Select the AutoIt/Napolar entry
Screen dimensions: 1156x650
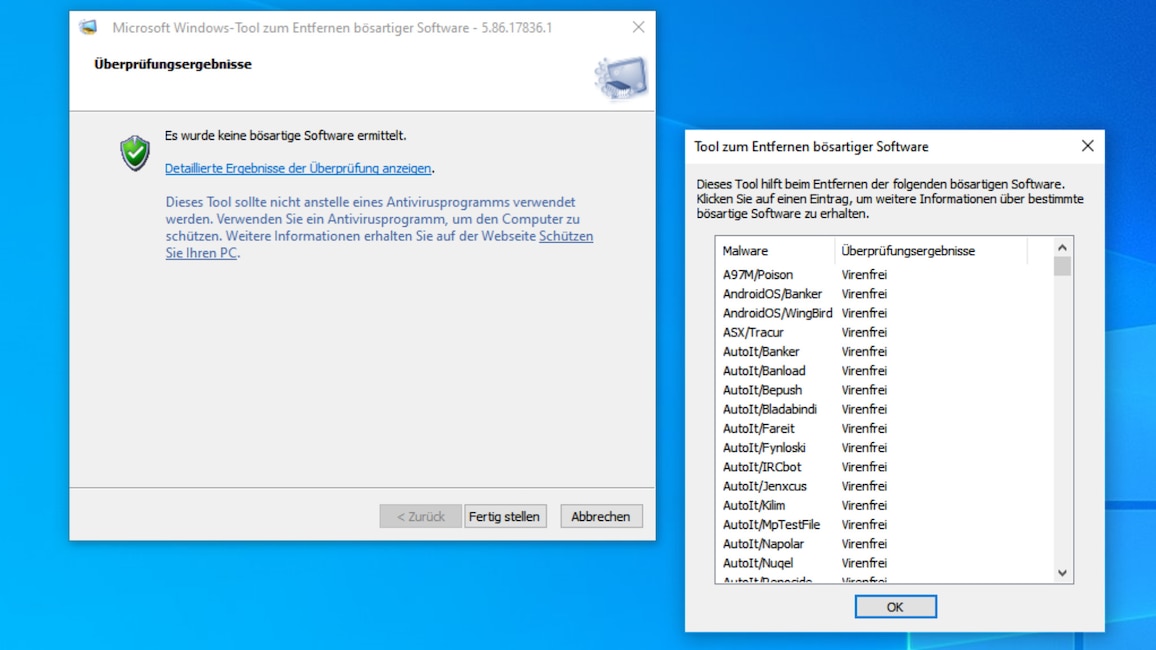[763, 543]
